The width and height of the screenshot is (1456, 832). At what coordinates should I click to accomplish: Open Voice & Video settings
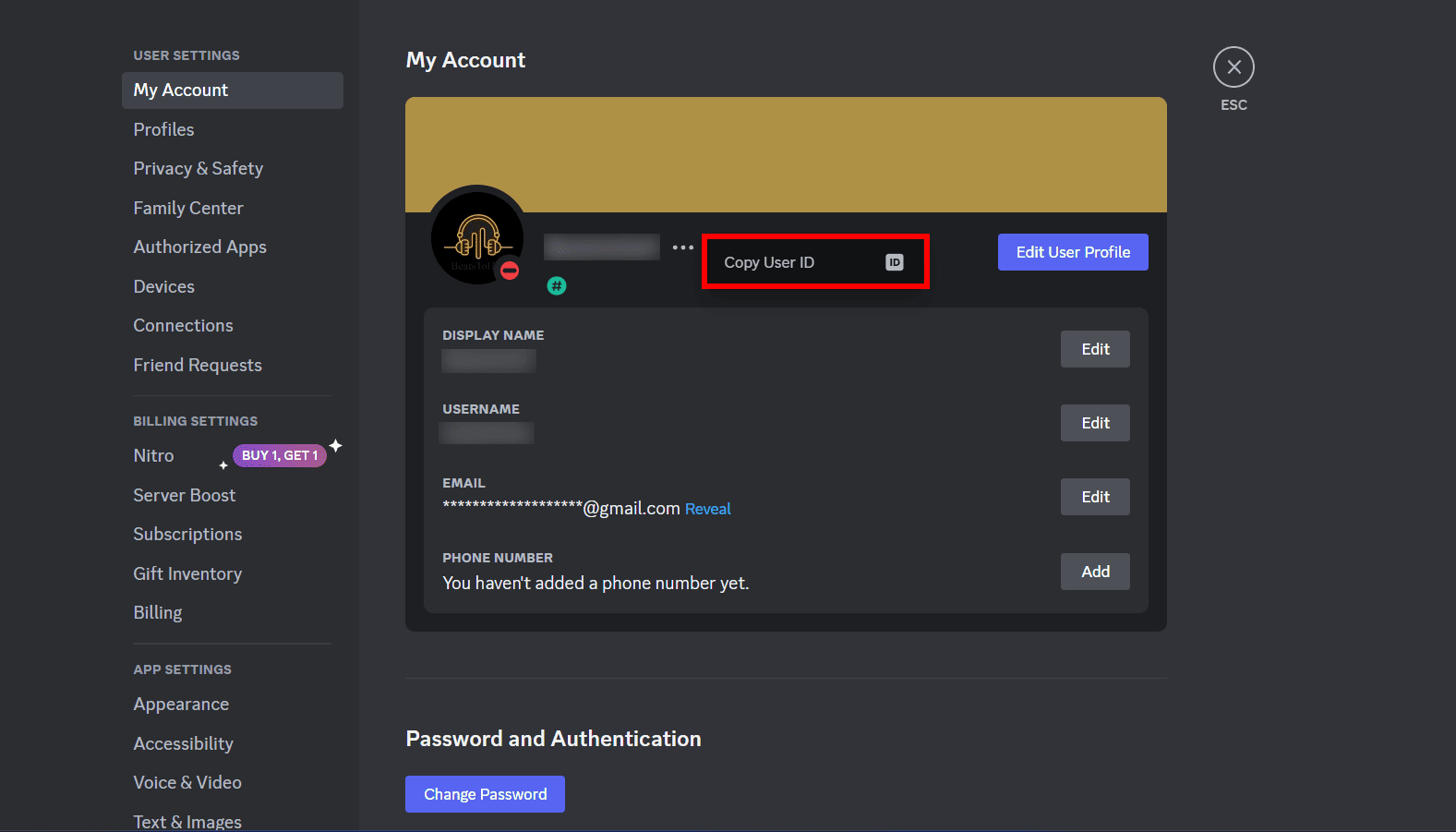[x=233, y=783]
